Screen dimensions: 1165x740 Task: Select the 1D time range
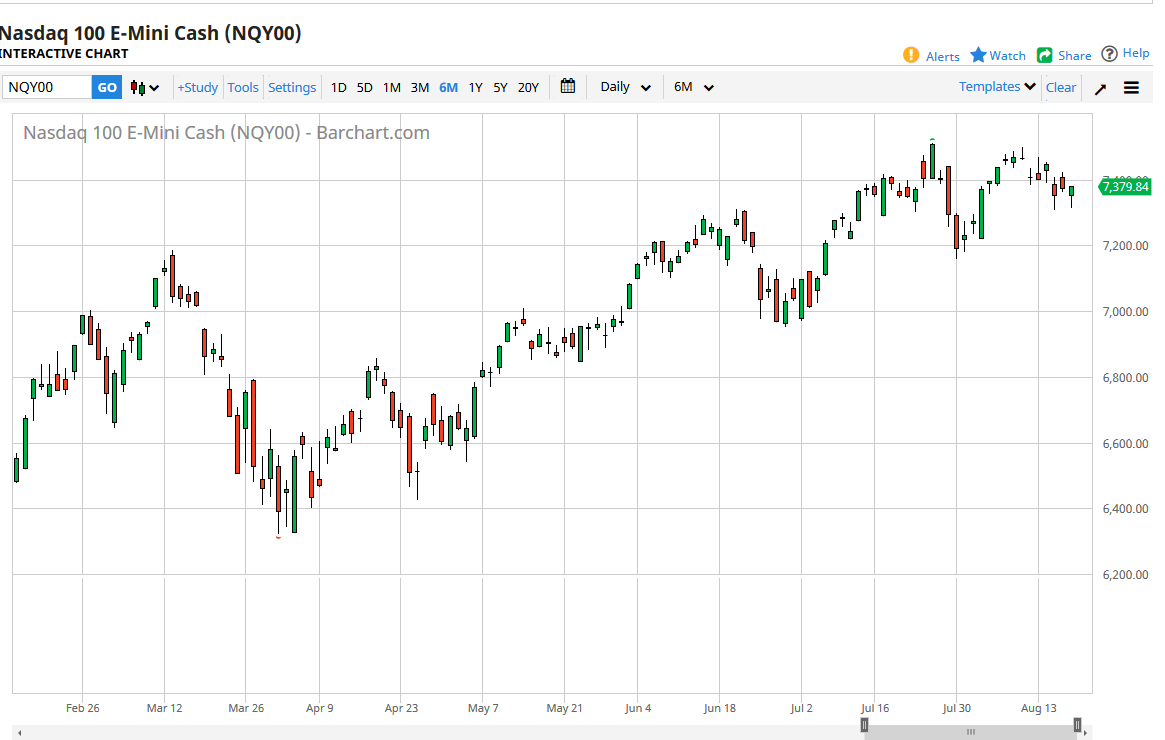point(339,88)
